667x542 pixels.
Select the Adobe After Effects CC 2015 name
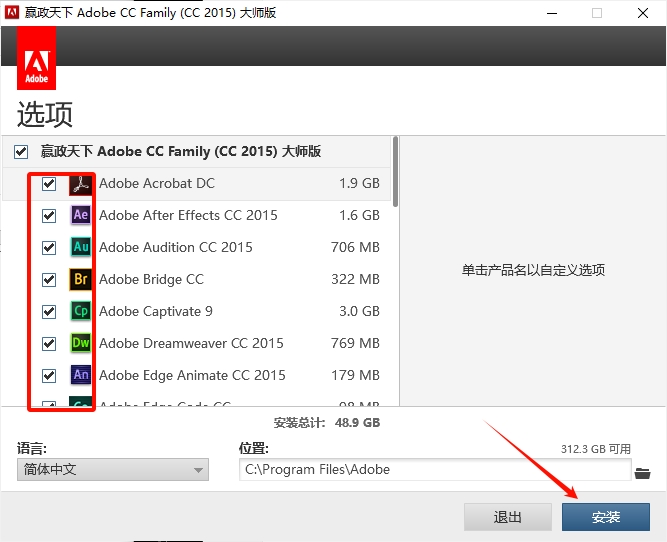point(188,215)
